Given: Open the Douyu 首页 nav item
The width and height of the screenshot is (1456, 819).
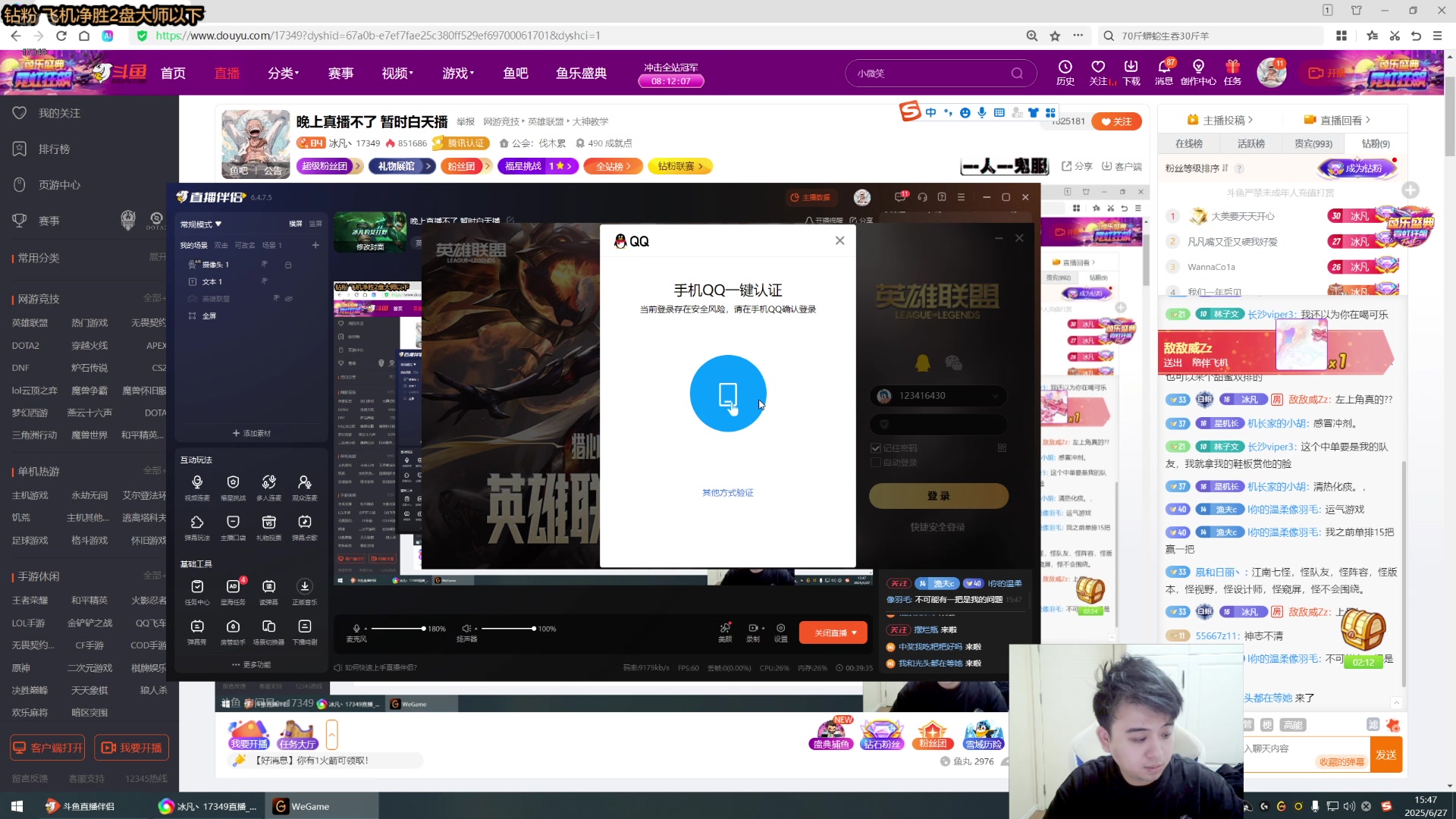Looking at the screenshot, I should tap(173, 73).
